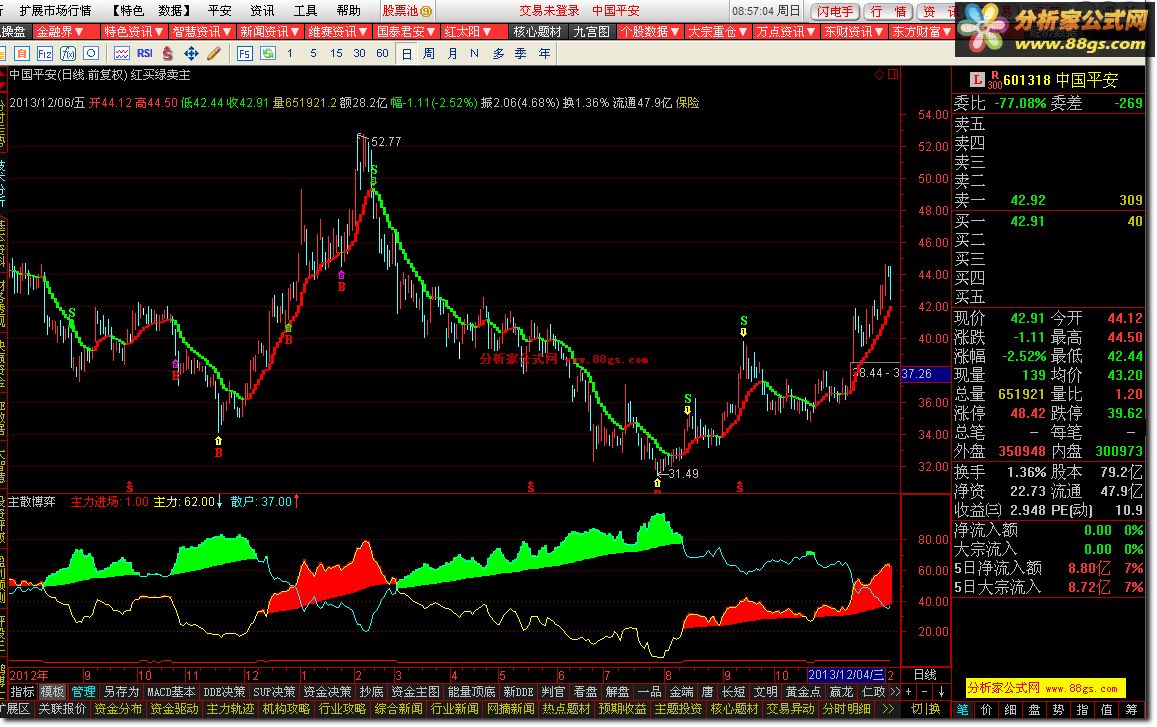
Task: Select the 月 monthly period
Action: [x=452, y=53]
